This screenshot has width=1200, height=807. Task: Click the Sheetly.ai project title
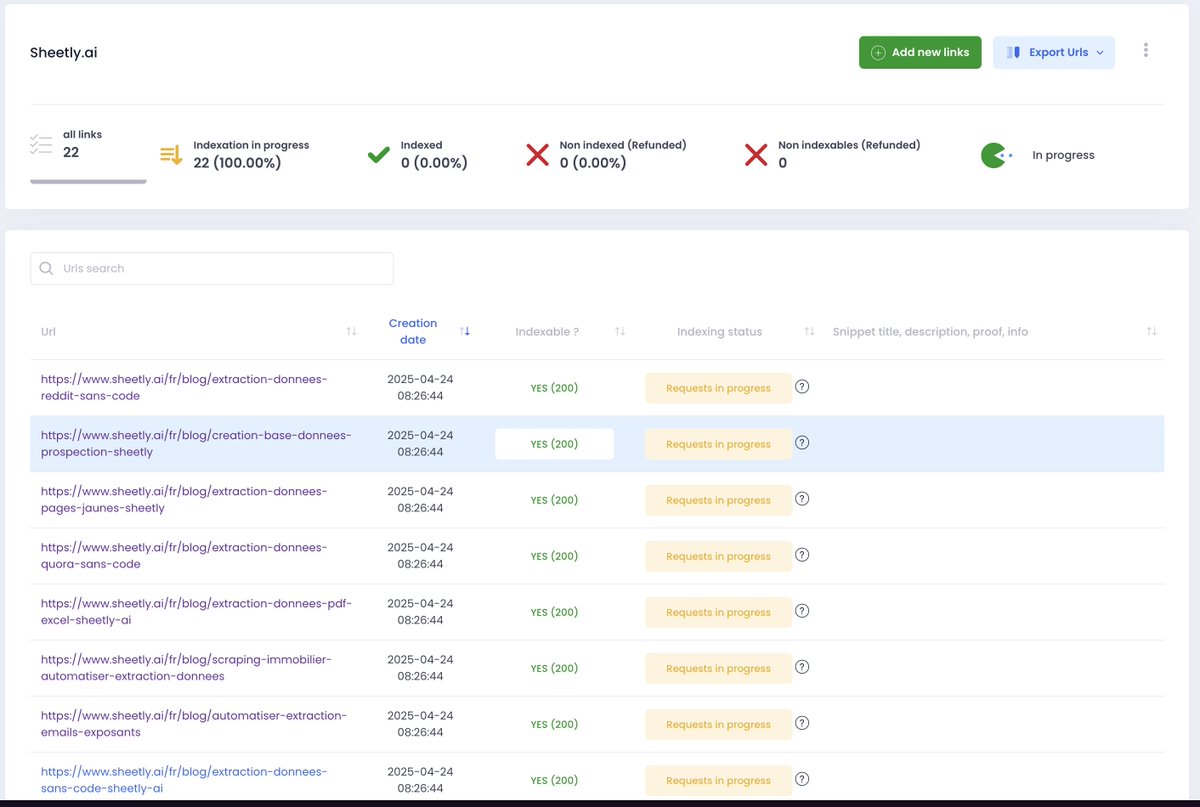(x=64, y=52)
